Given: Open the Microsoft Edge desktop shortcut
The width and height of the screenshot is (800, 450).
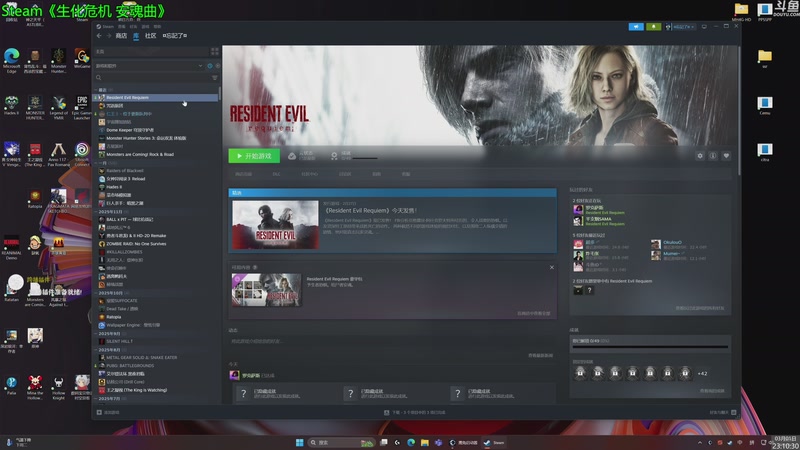Looking at the screenshot, I should 11,61.
